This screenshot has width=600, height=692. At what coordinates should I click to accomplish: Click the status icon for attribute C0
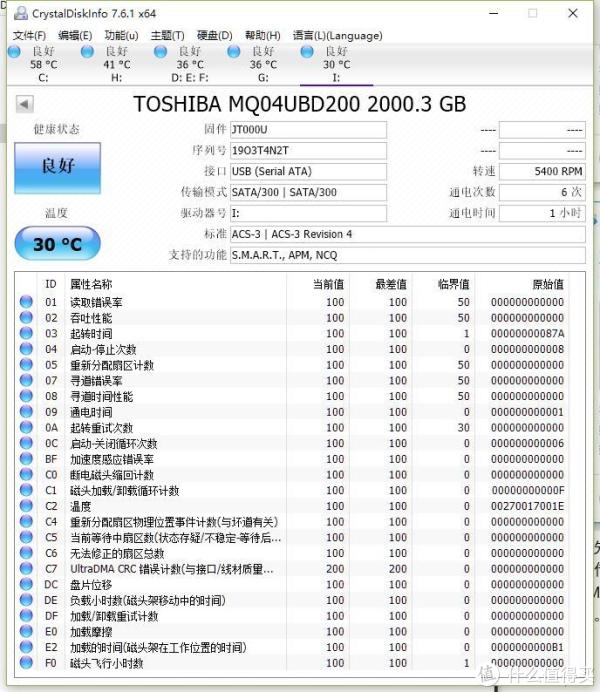26,474
